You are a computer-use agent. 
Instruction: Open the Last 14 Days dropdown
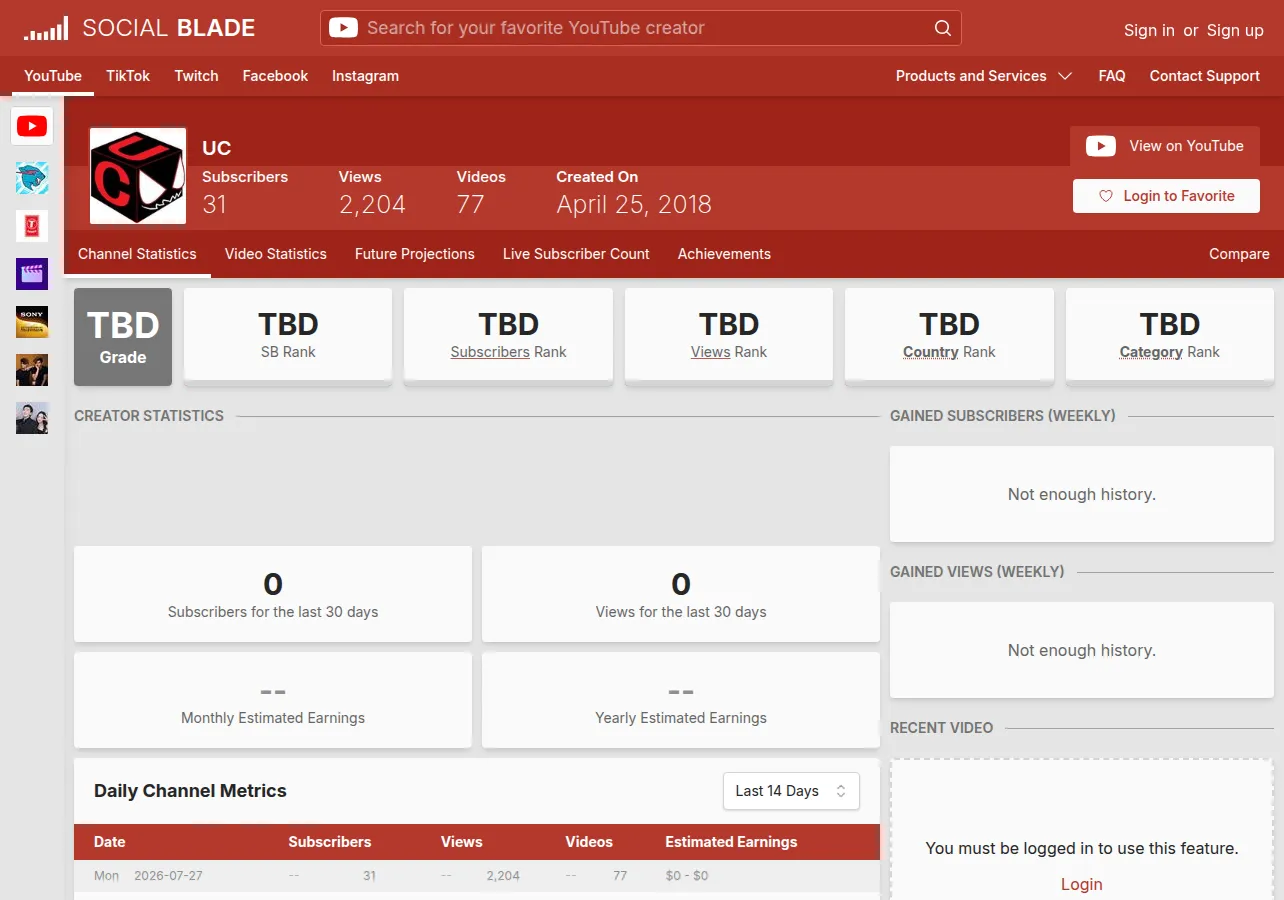tap(791, 791)
